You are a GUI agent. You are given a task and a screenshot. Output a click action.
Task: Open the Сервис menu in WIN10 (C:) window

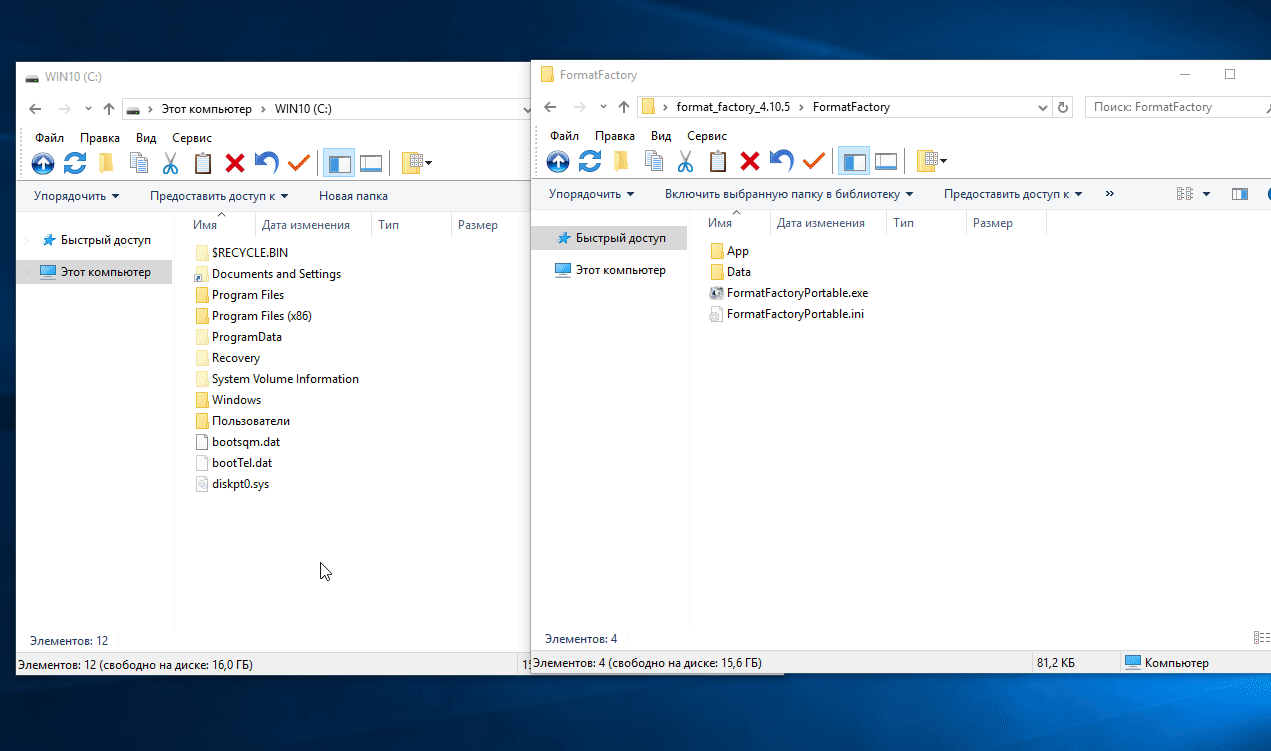click(x=192, y=138)
